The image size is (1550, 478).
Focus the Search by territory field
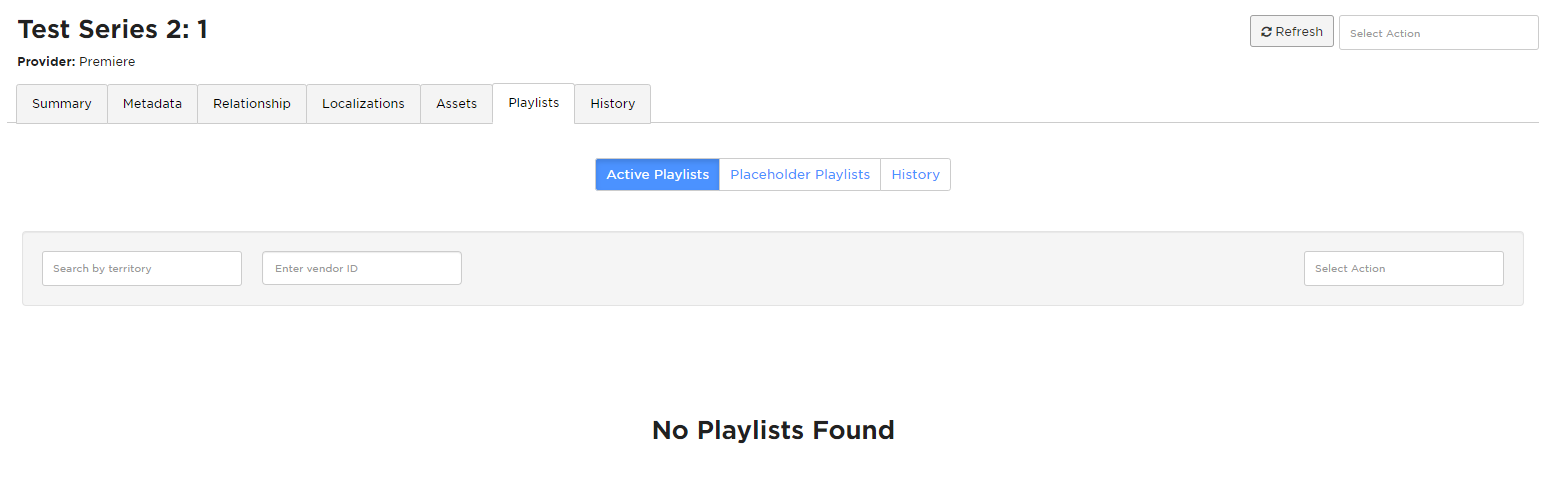(142, 268)
